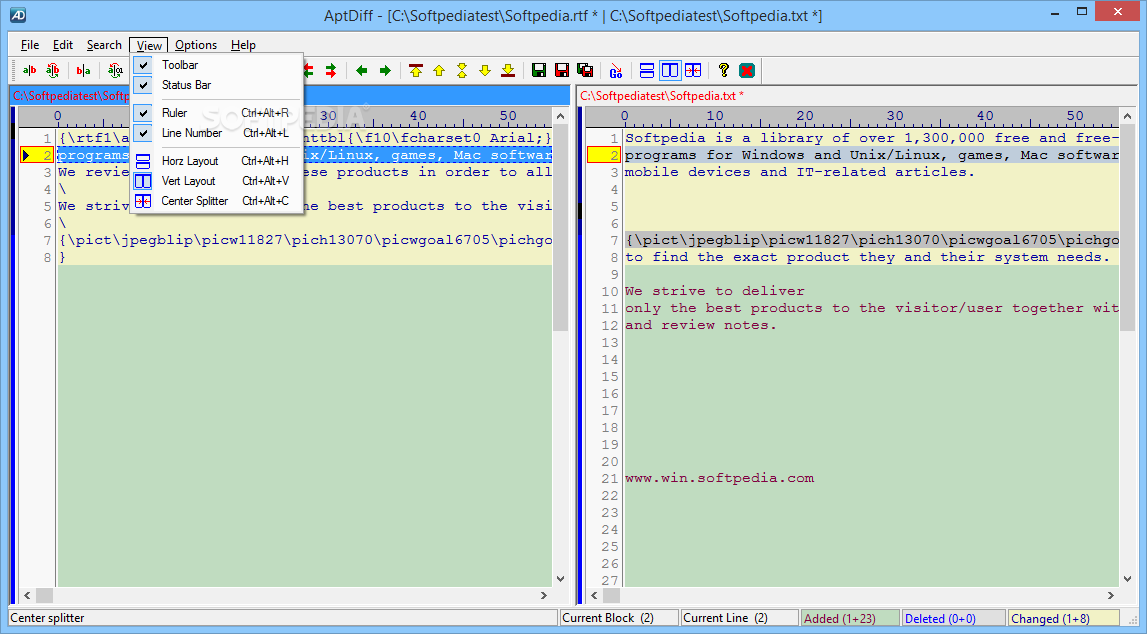Open the Search menu

tap(104, 45)
